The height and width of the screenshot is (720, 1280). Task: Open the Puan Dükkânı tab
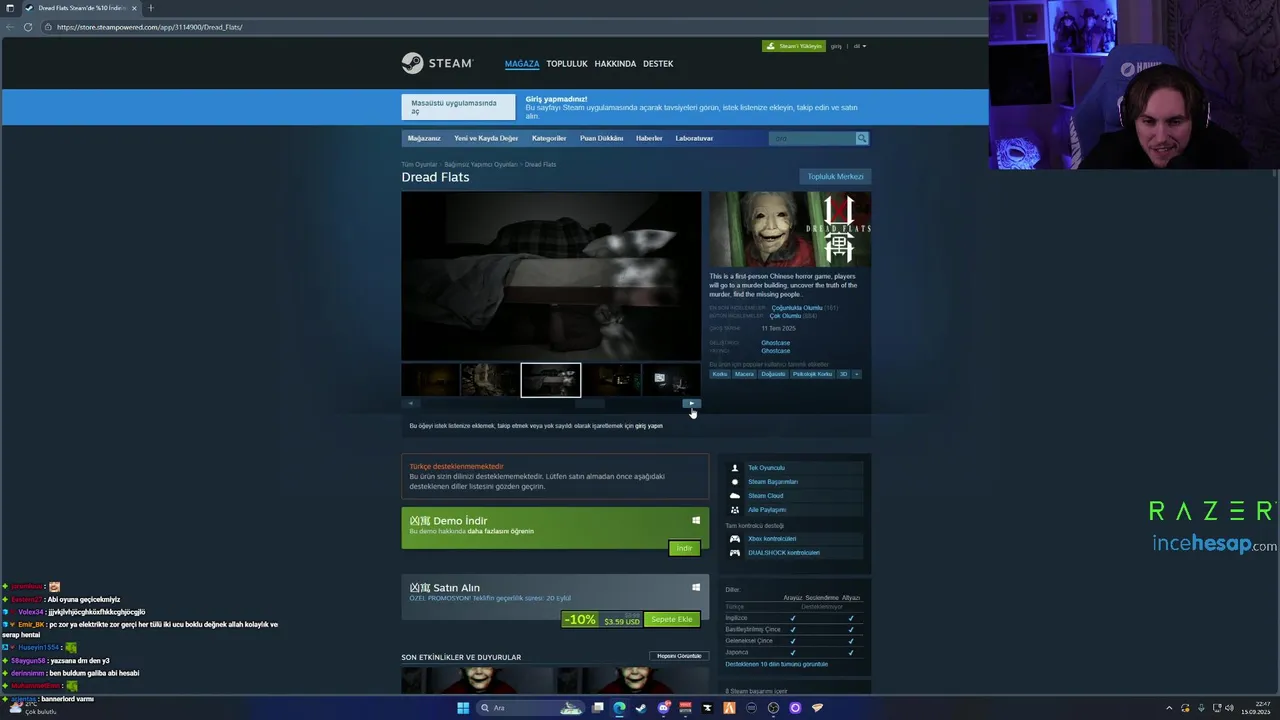pos(601,138)
